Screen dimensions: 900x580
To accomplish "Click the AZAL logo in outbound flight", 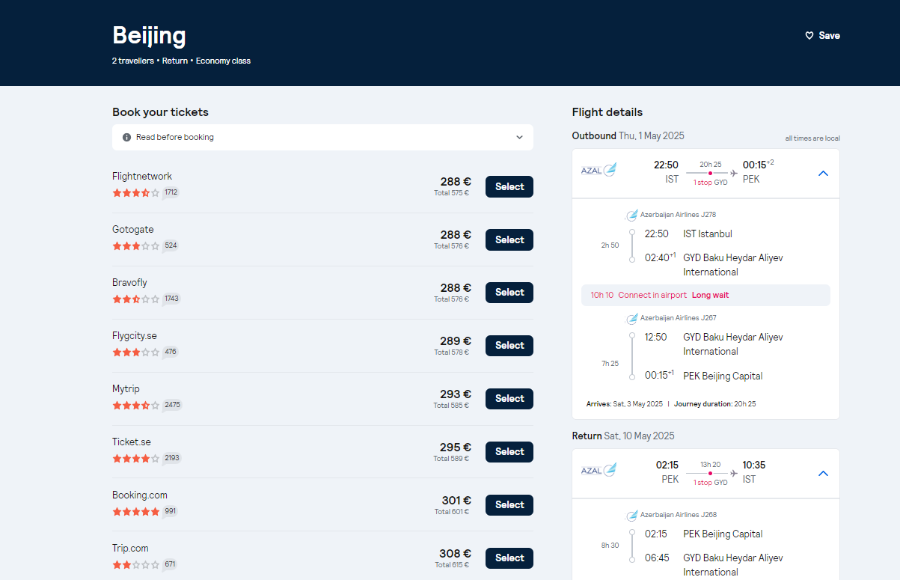I will [x=598, y=170].
